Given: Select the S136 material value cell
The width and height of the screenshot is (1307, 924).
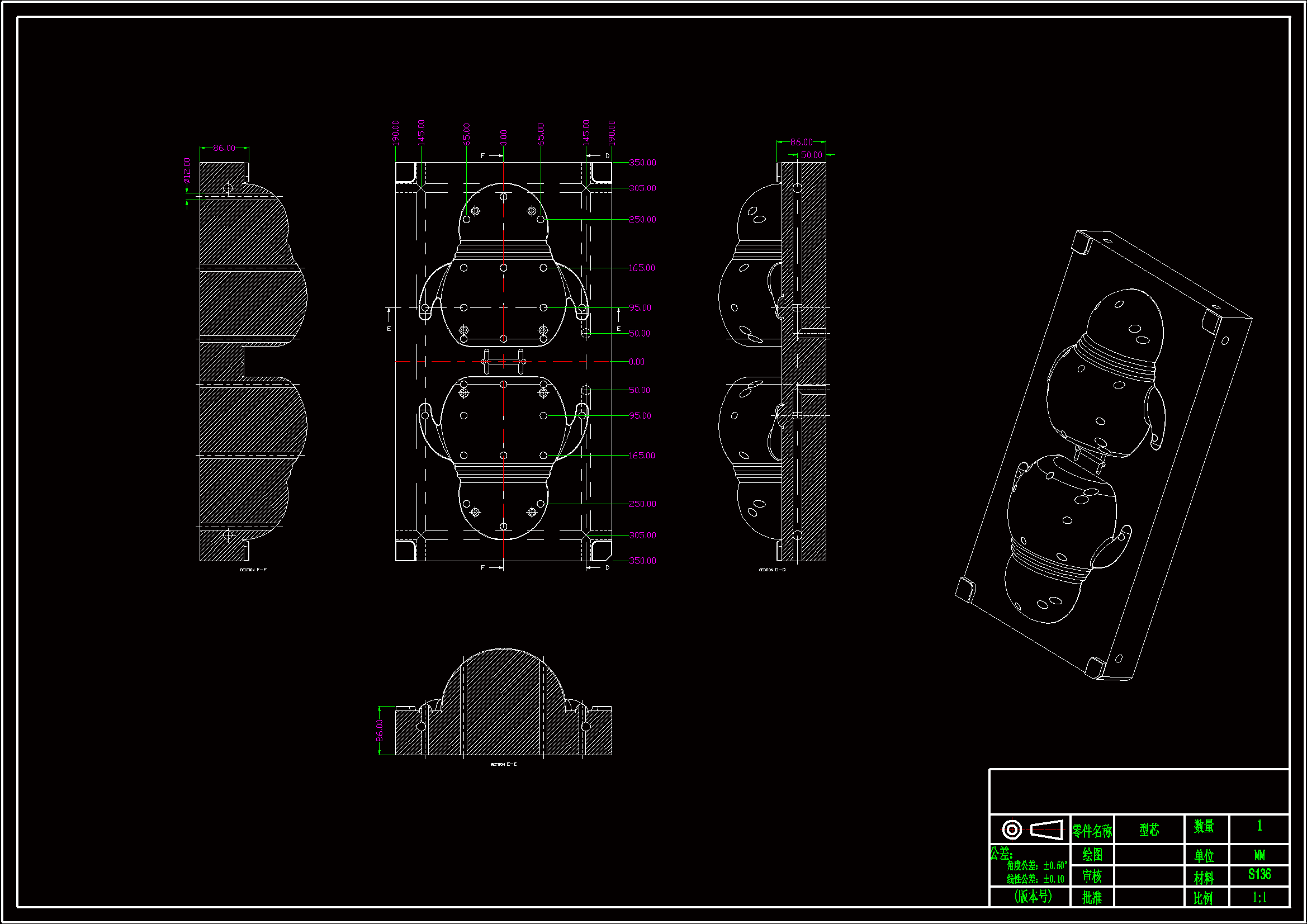Looking at the screenshot, I should (x=1258, y=874).
